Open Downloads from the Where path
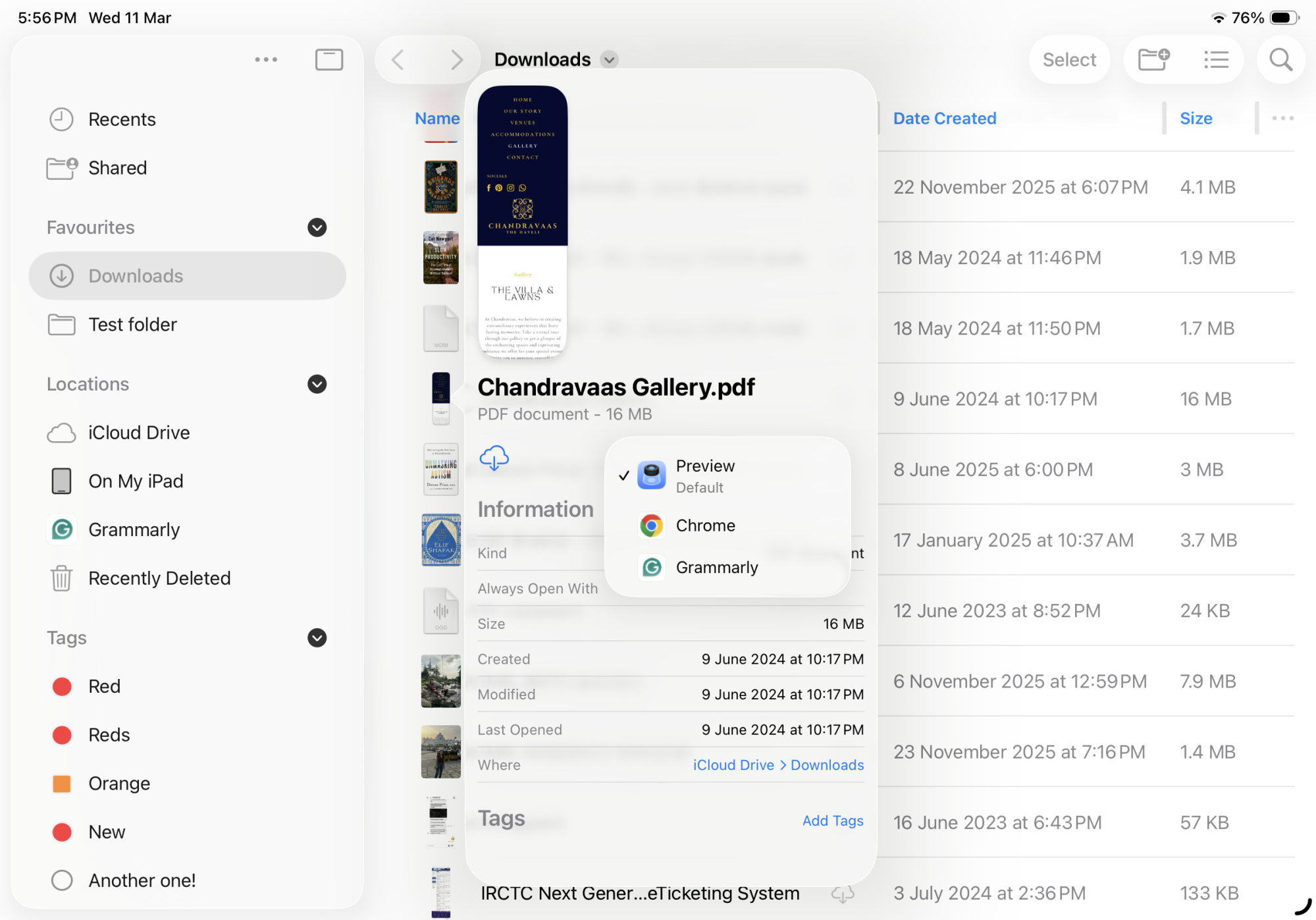The image size is (1316, 920). tap(827, 765)
